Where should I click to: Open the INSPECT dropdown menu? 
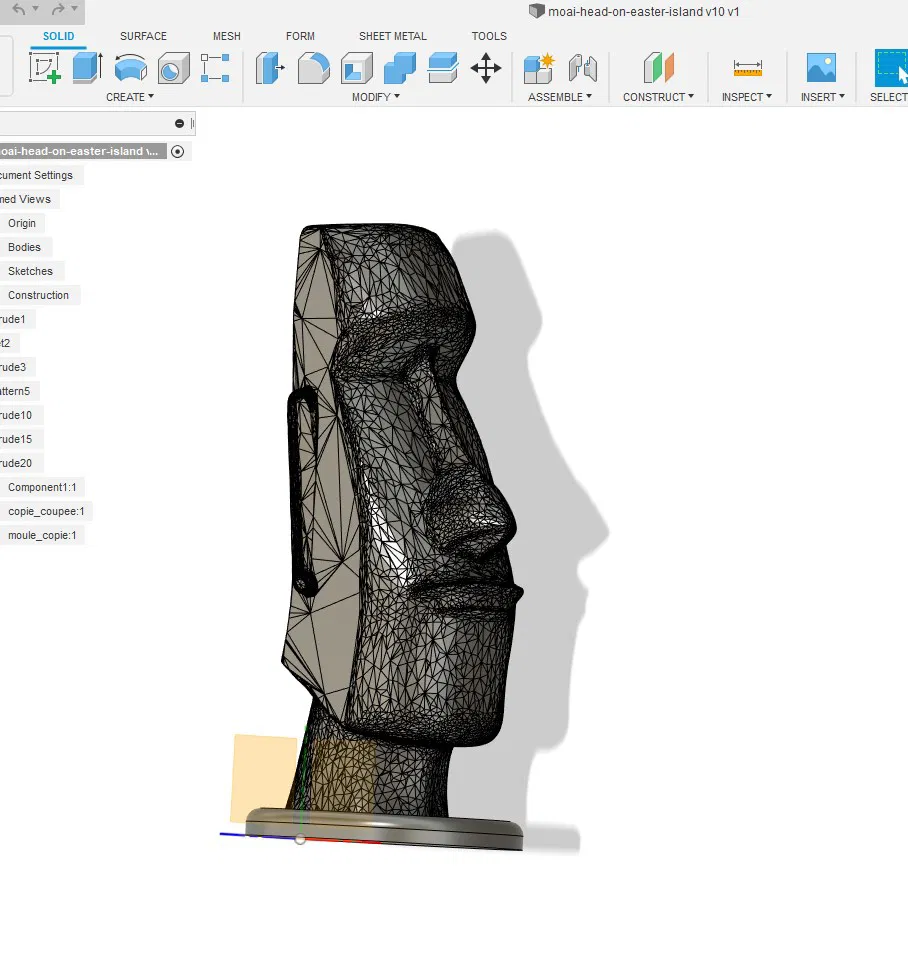point(747,97)
